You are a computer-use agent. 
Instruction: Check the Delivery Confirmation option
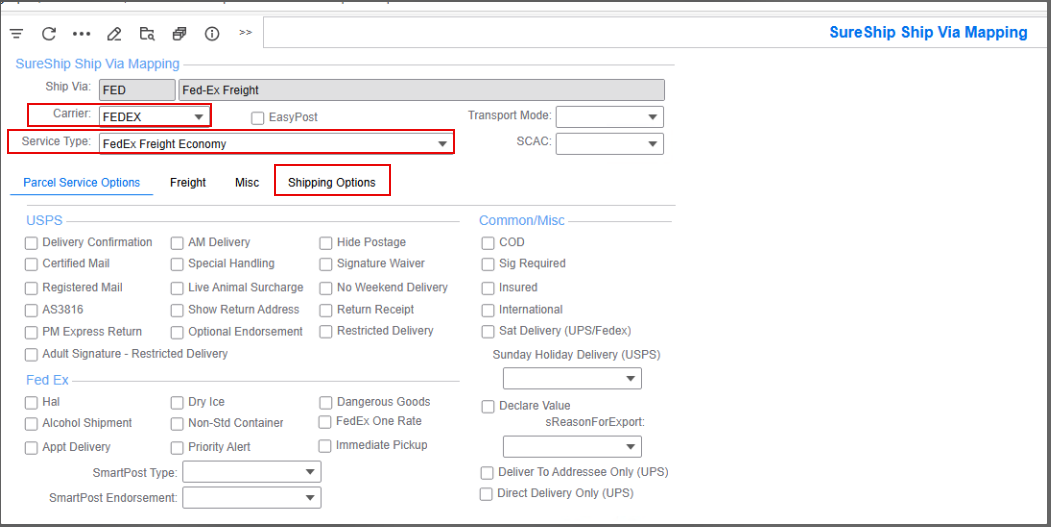(32, 243)
